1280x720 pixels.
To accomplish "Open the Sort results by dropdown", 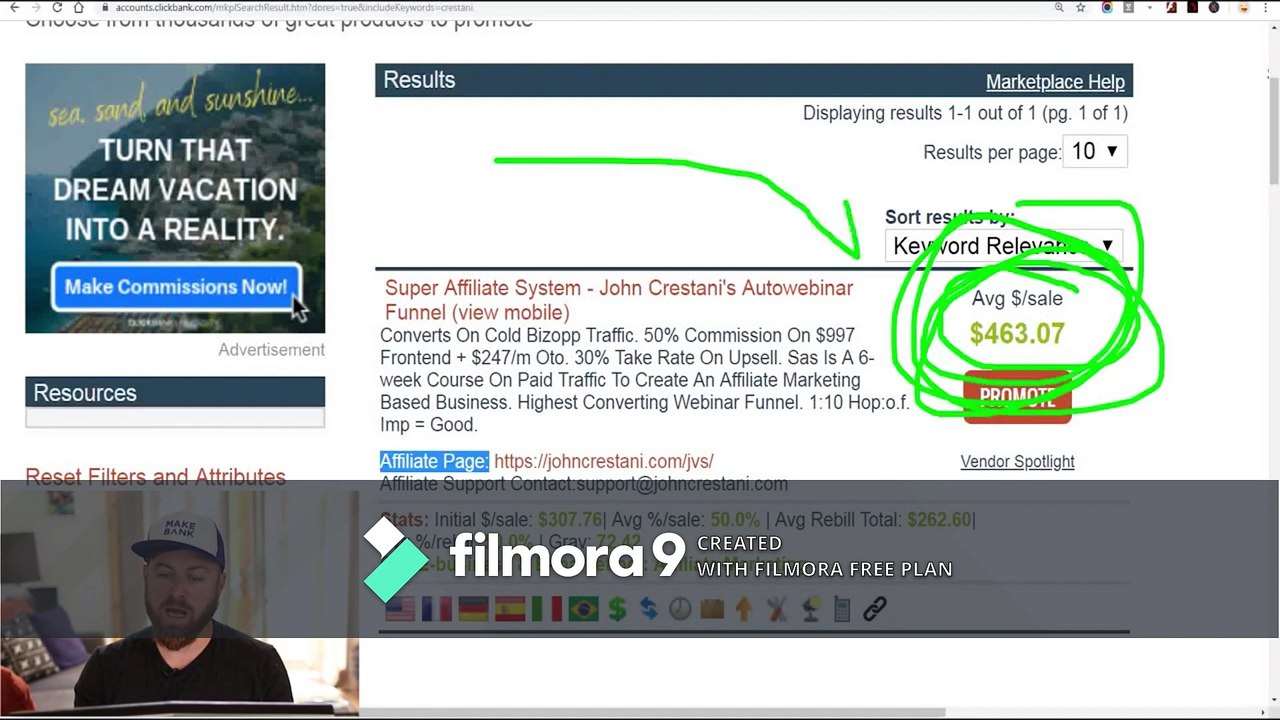I will [1004, 246].
